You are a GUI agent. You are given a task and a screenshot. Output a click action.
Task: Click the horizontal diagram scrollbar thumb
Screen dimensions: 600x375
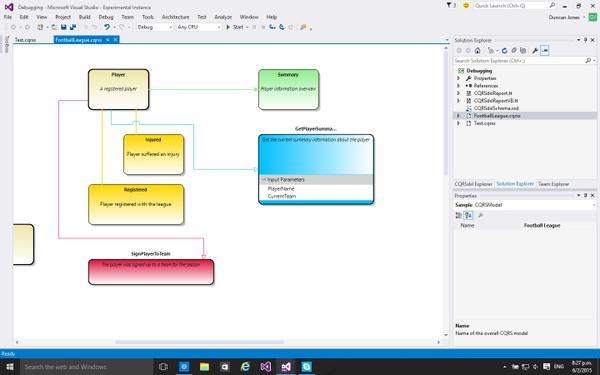(x=199, y=342)
